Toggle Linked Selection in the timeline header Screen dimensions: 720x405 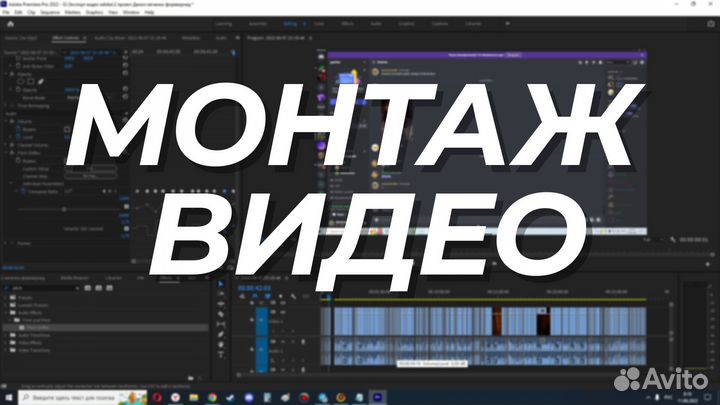pyautogui.click(x=268, y=296)
